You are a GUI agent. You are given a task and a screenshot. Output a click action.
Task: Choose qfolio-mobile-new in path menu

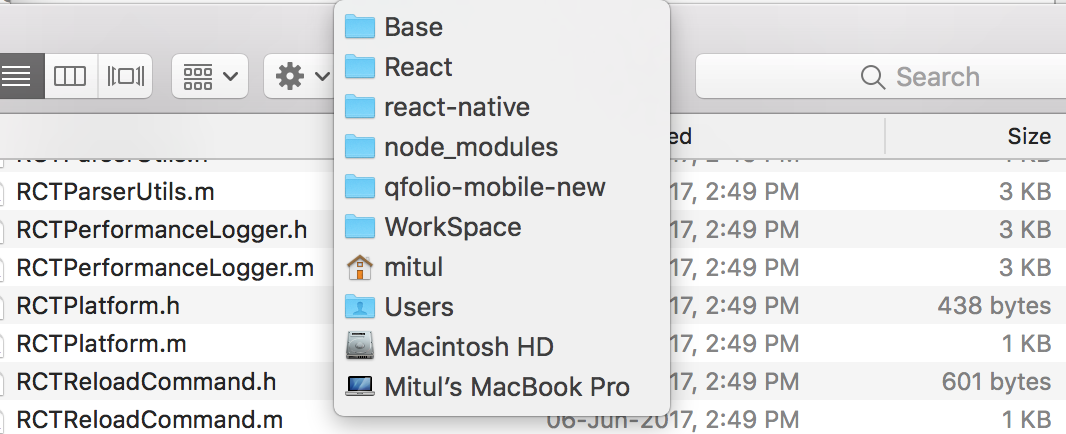(x=502, y=186)
